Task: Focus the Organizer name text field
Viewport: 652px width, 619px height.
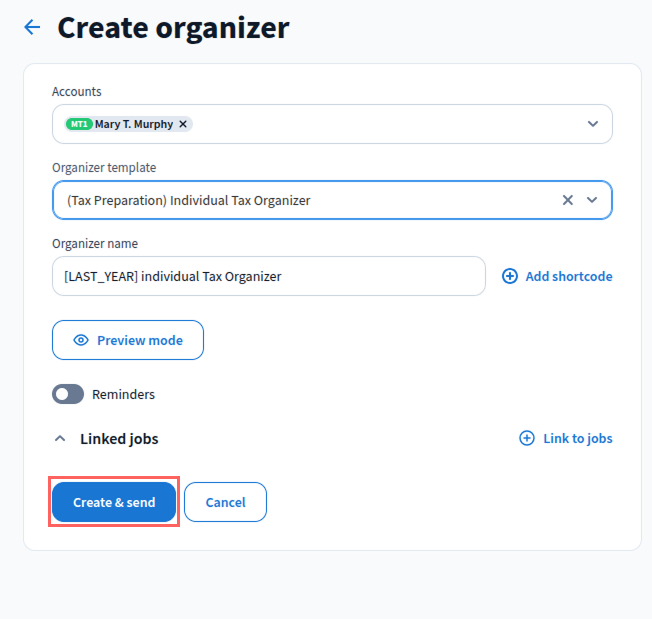Action: 268,276
